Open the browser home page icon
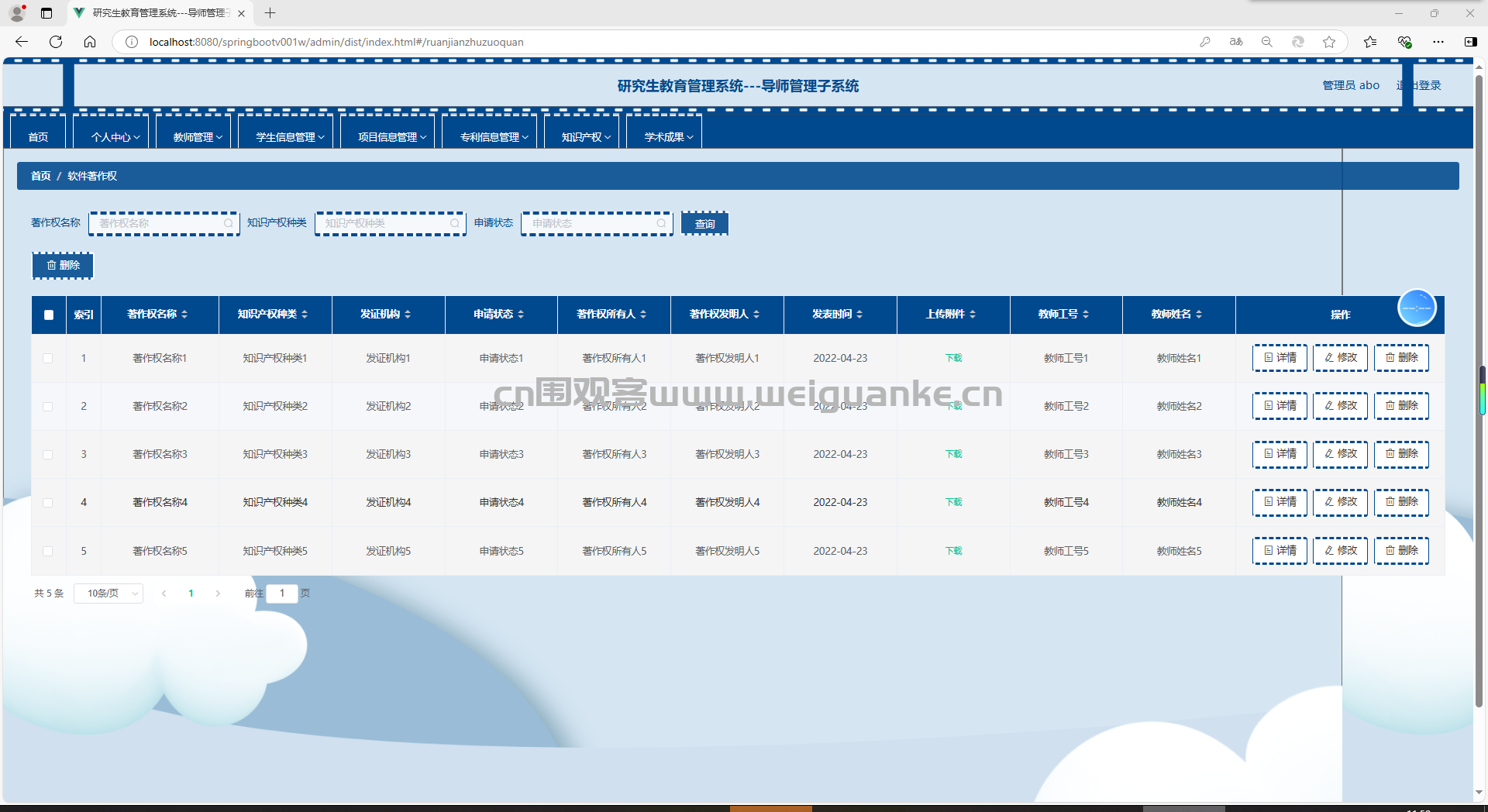Image resolution: width=1488 pixels, height=812 pixels. pyautogui.click(x=90, y=42)
